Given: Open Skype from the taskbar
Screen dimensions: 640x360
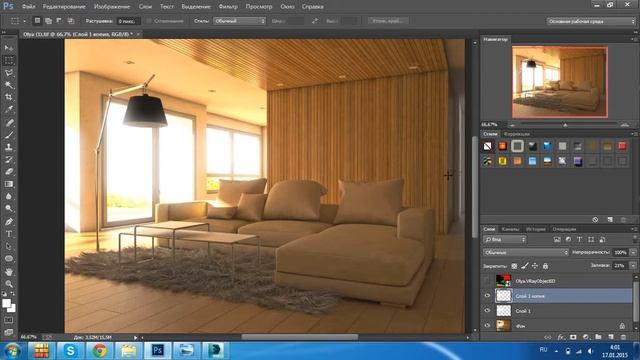Looking at the screenshot, I should pyautogui.click(x=70, y=351).
